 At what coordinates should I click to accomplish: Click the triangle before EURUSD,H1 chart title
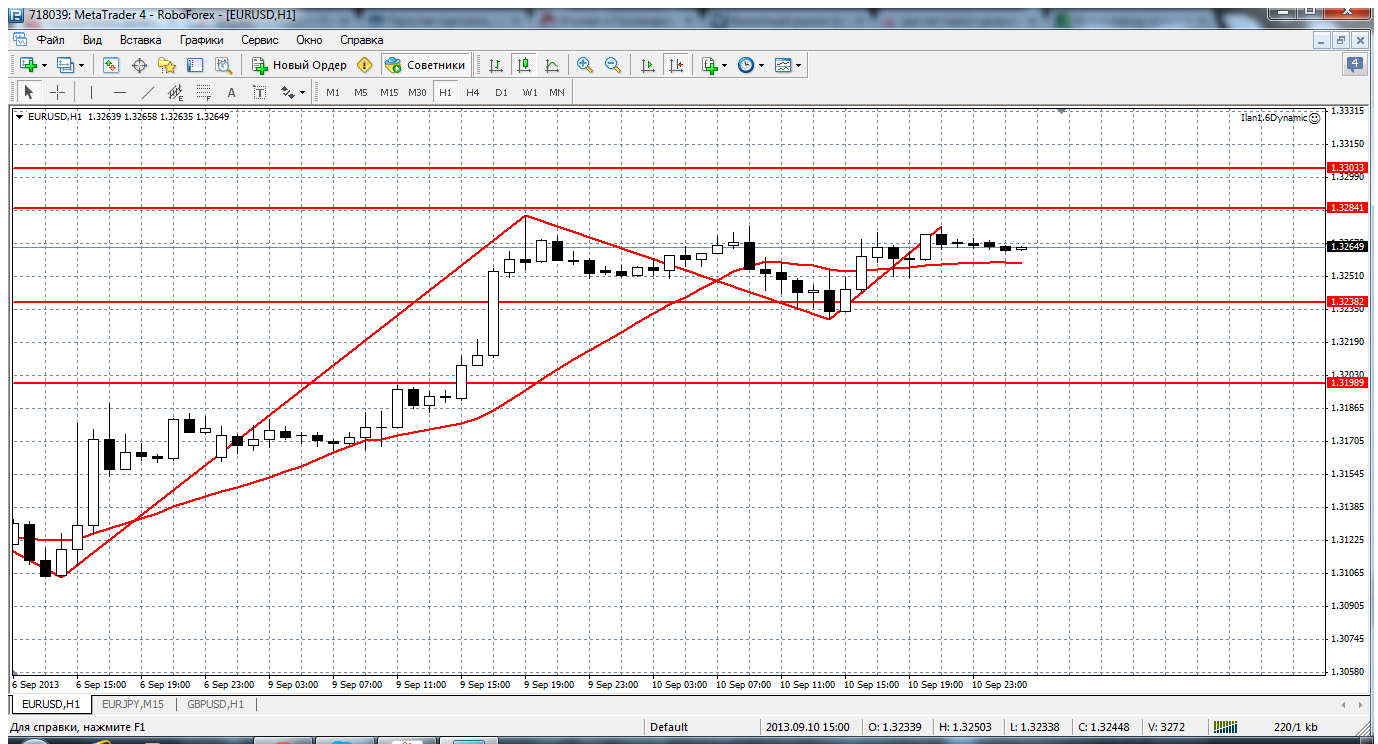(x=20, y=117)
